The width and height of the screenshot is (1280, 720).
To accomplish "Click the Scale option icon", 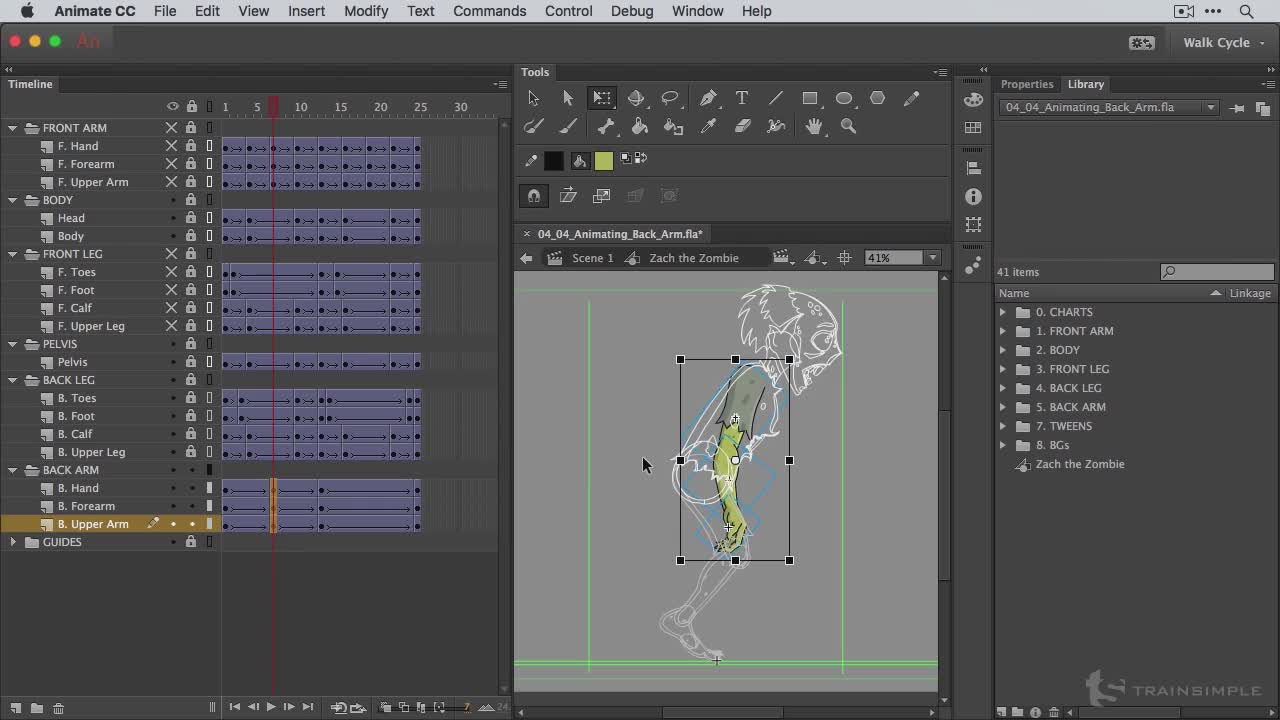I will pos(602,196).
